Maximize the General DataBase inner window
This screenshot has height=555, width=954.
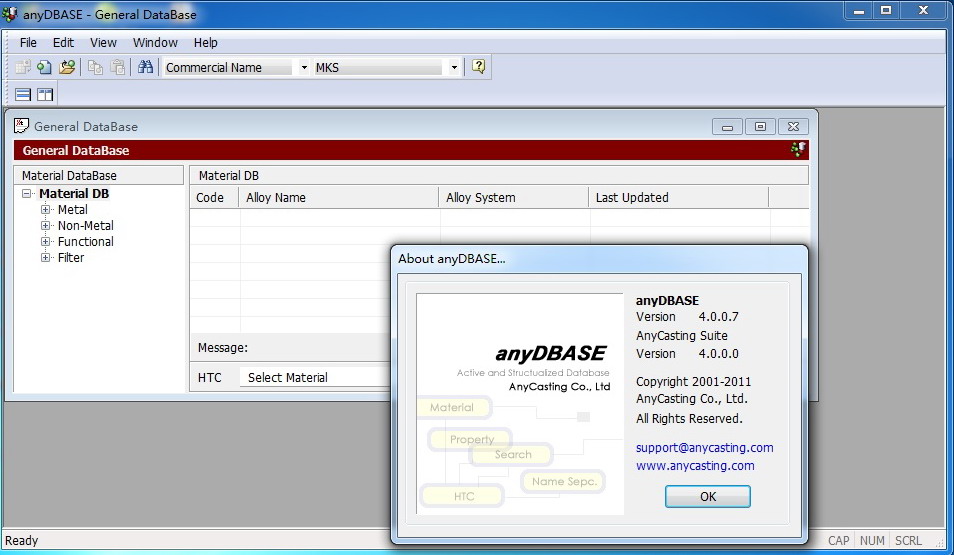760,127
